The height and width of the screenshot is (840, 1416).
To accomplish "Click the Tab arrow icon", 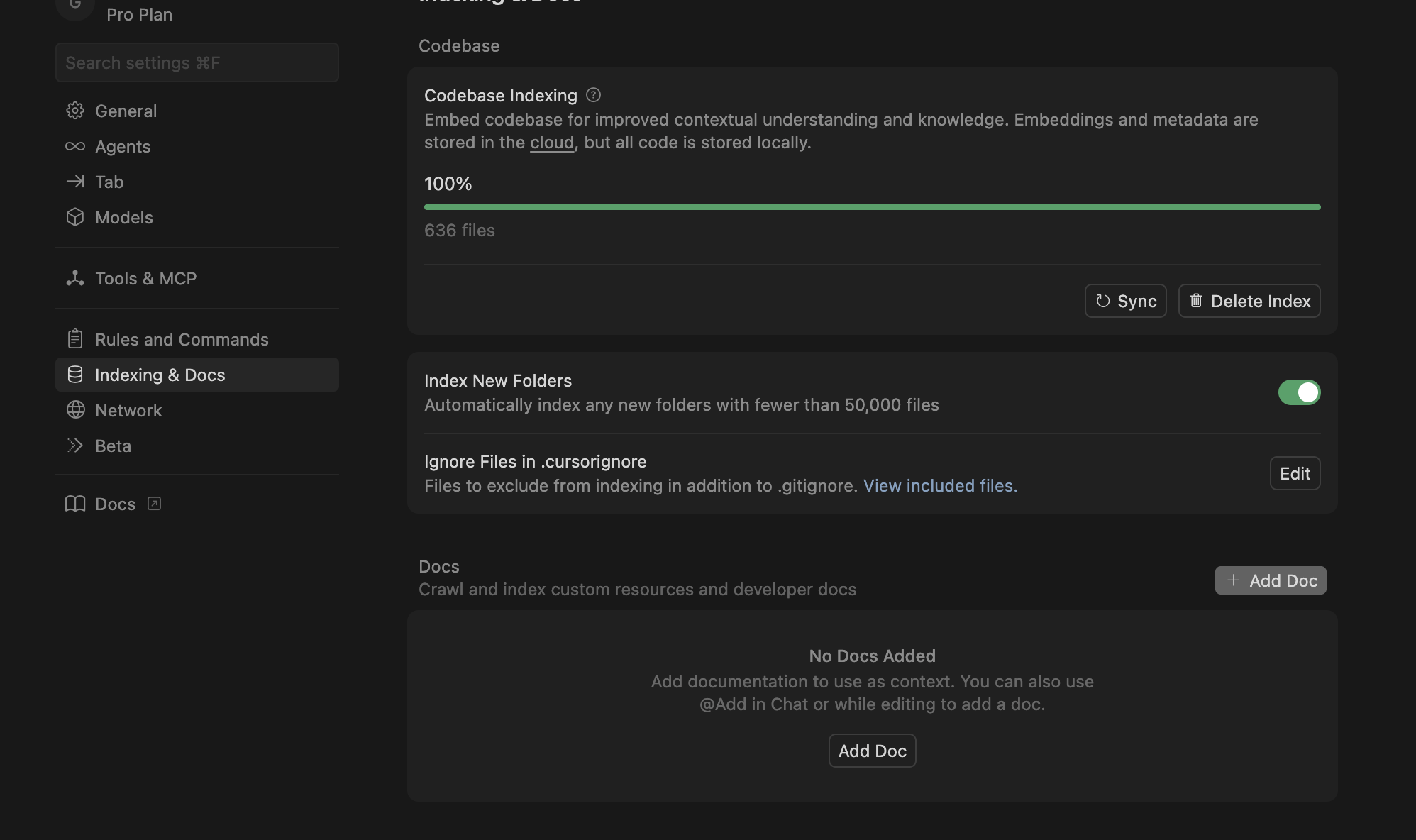I will point(75,182).
